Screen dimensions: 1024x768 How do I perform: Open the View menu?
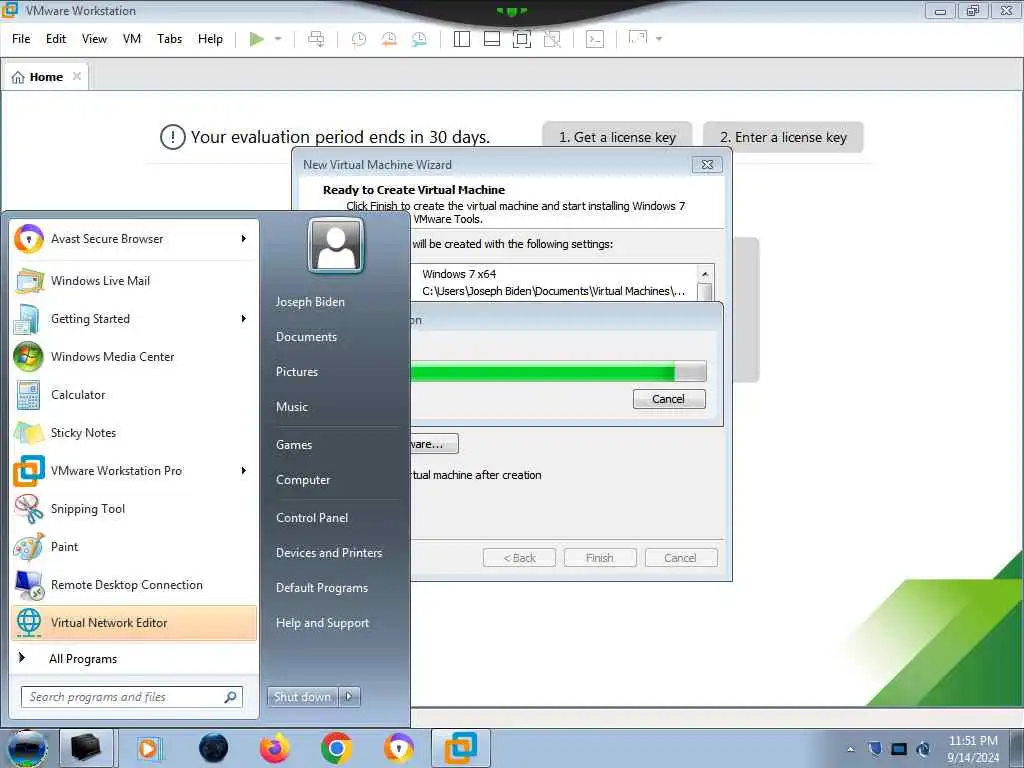(x=94, y=39)
